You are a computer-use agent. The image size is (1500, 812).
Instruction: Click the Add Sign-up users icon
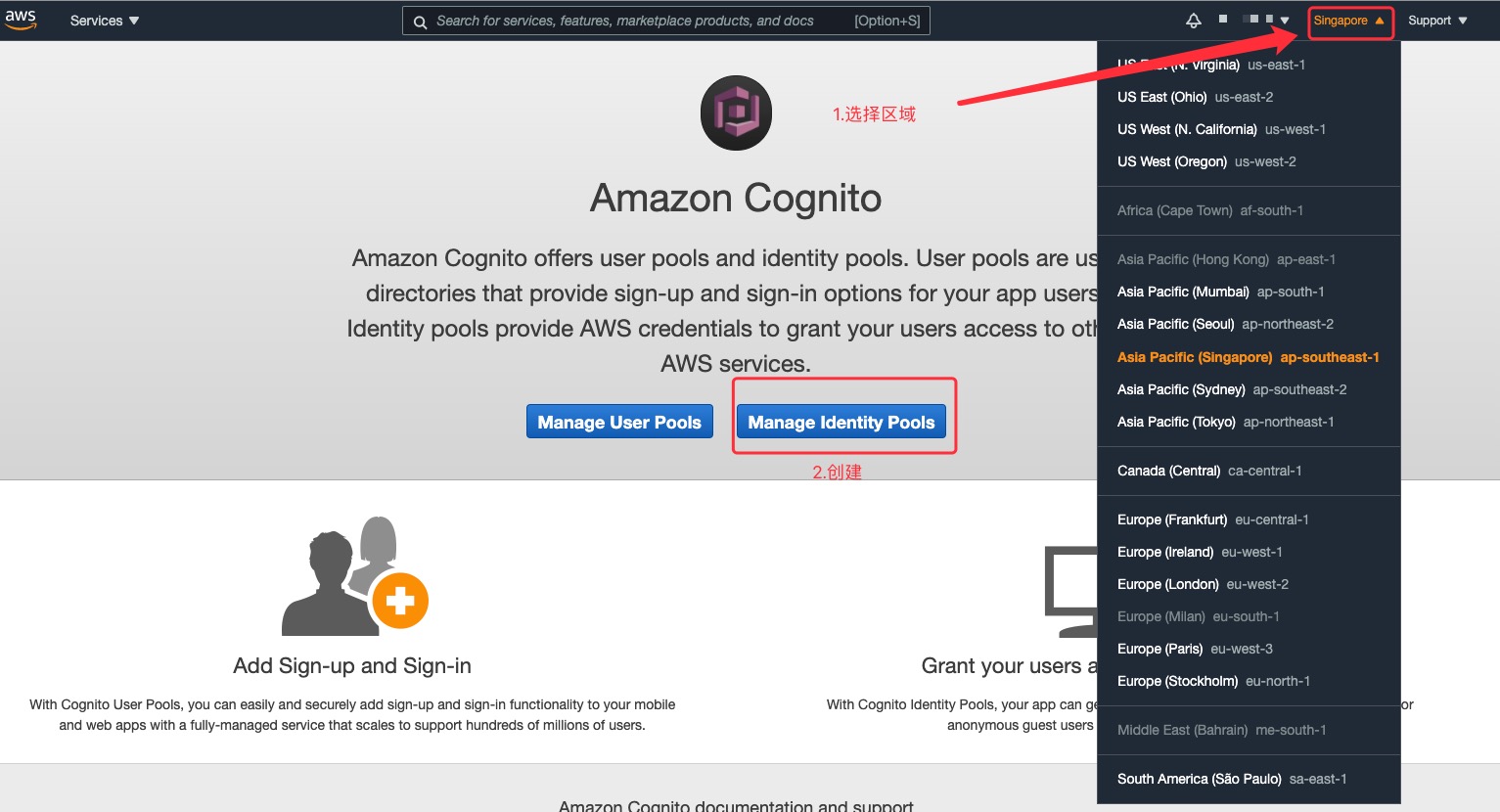click(354, 575)
